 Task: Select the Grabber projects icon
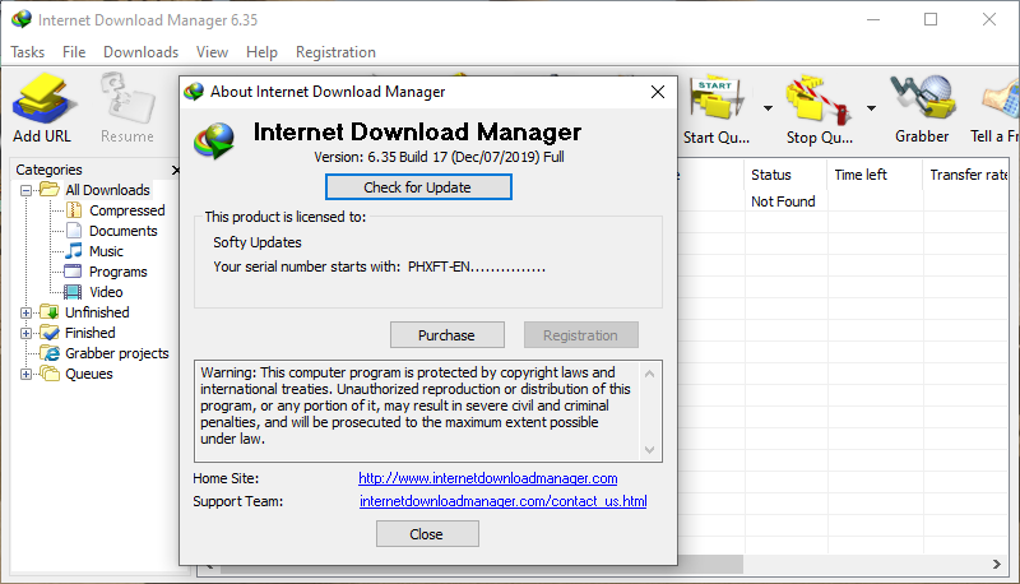pos(49,353)
